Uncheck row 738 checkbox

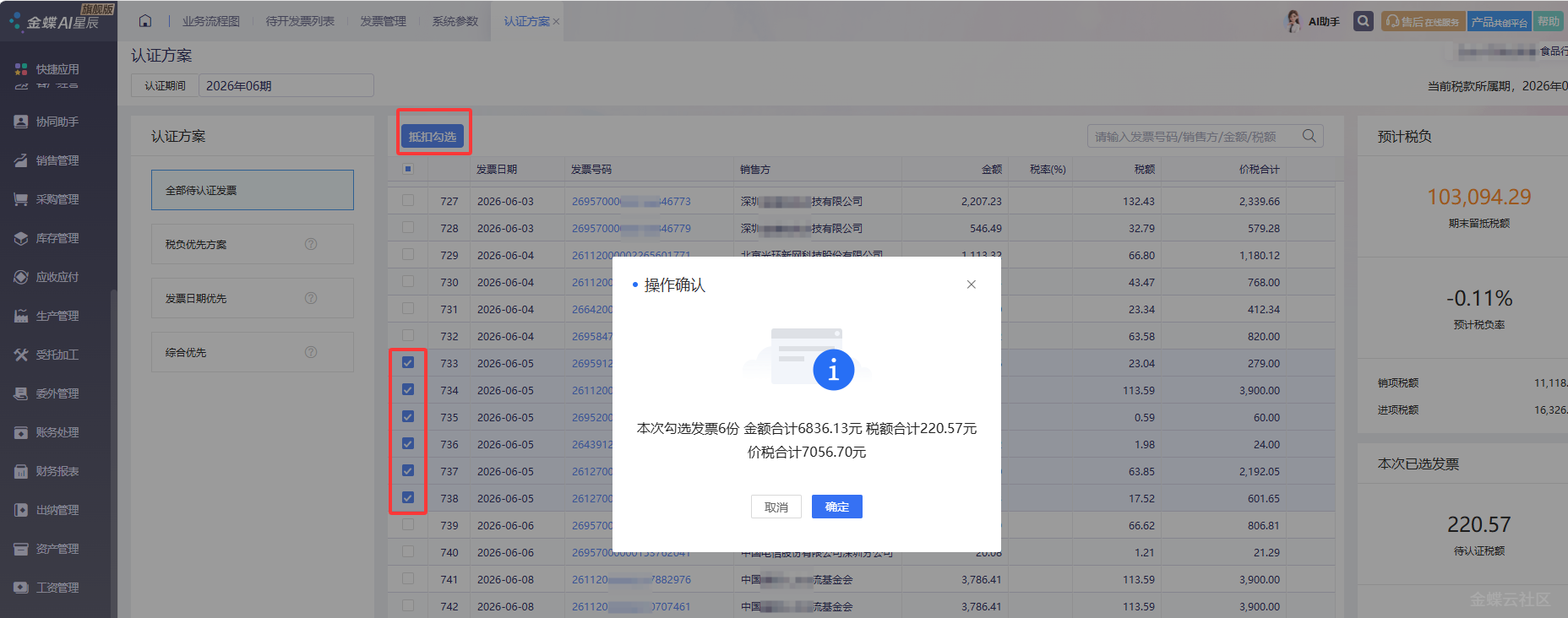point(408,498)
